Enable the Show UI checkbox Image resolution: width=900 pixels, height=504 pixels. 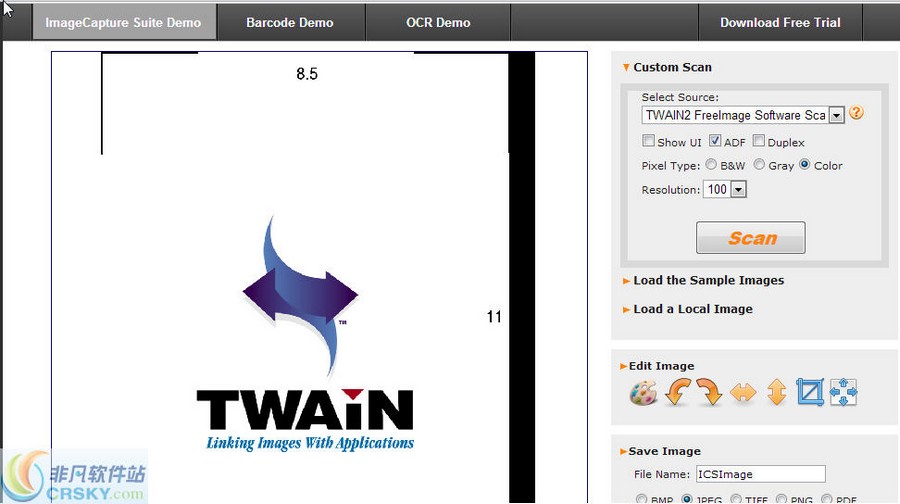(649, 141)
